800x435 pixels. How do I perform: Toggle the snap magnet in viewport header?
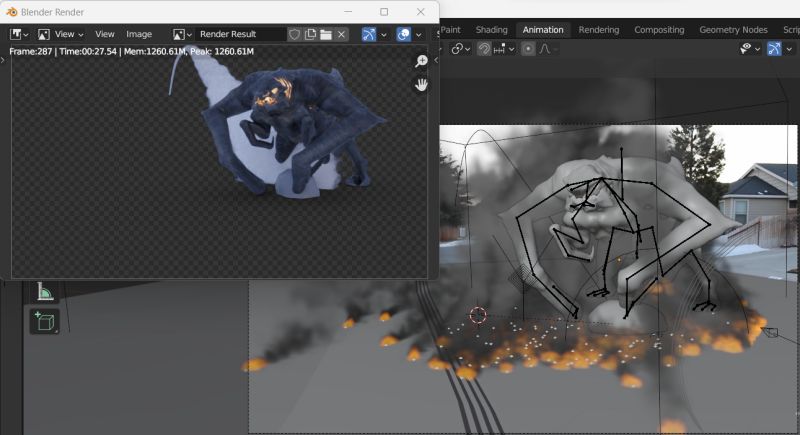[484, 49]
